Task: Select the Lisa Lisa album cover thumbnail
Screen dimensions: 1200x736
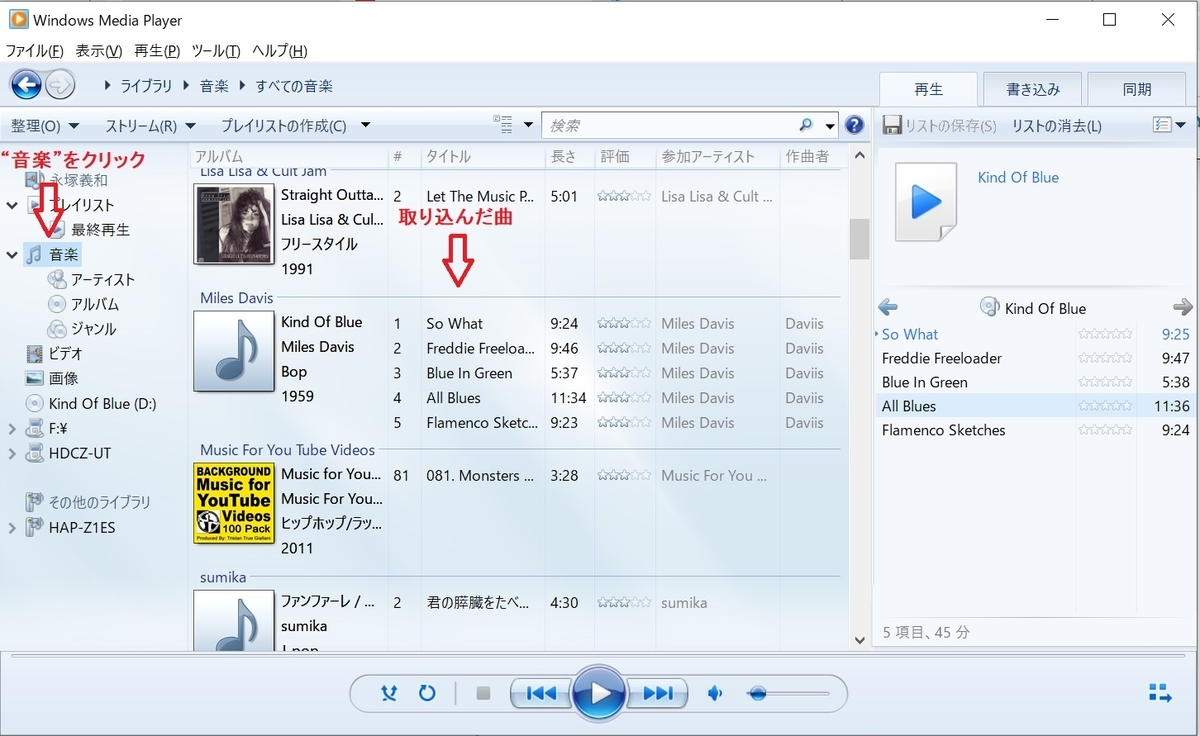Action: coord(234,224)
